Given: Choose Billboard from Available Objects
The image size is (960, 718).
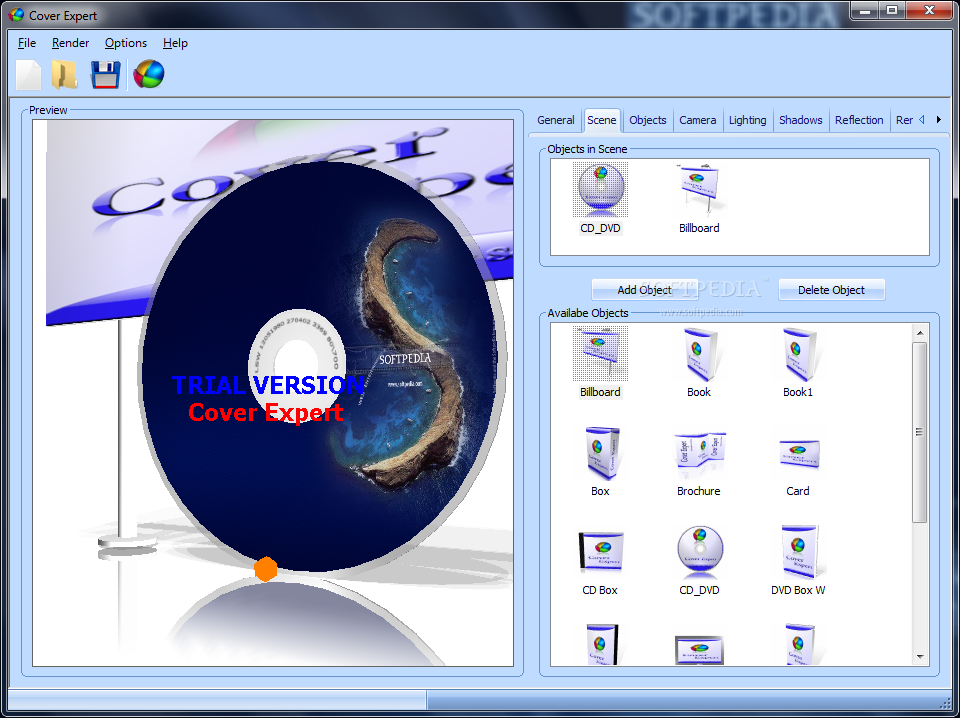Looking at the screenshot, I should (x=601, y=362).
